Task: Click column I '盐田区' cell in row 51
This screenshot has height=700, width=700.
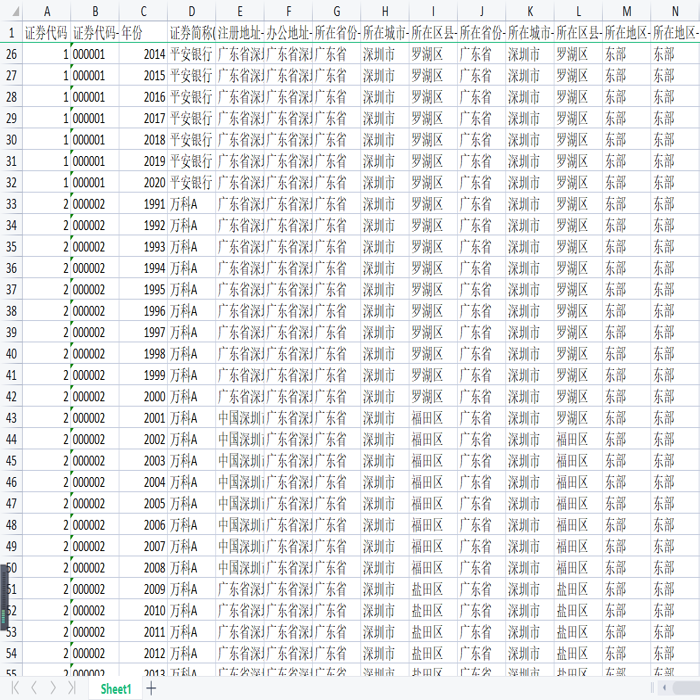Action: point(433,589)
